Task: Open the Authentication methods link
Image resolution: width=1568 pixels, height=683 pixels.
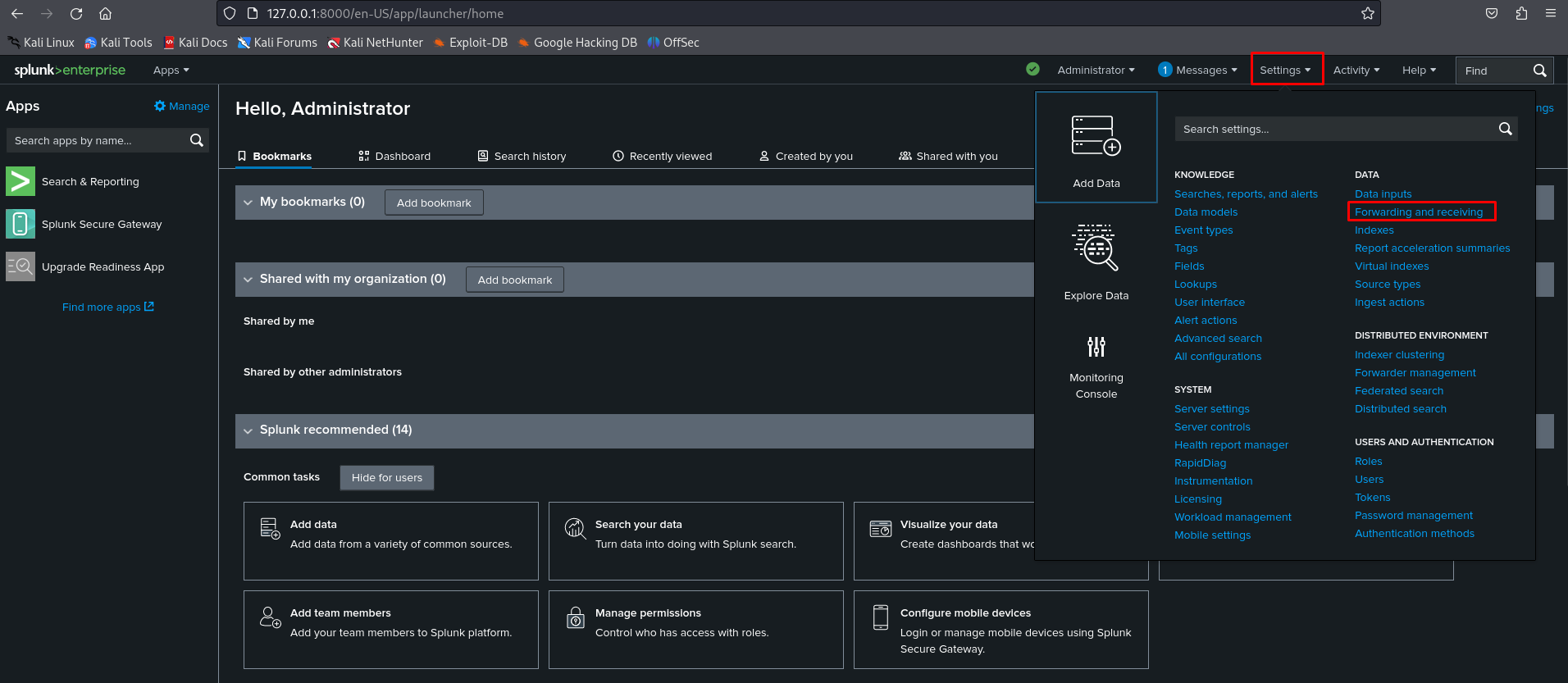Action: (1414, 533)
